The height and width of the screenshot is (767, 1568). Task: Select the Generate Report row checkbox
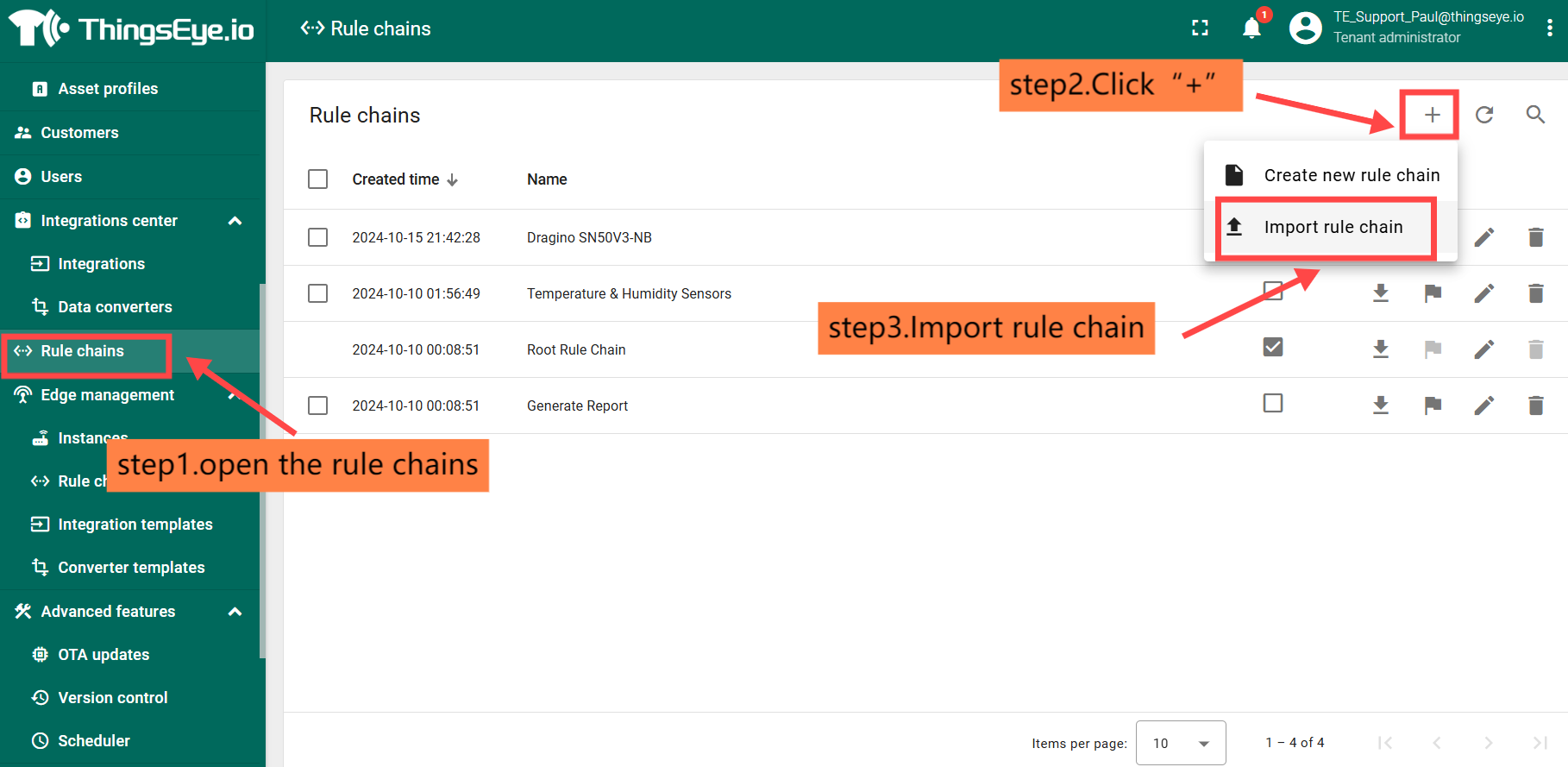(318, 406)
